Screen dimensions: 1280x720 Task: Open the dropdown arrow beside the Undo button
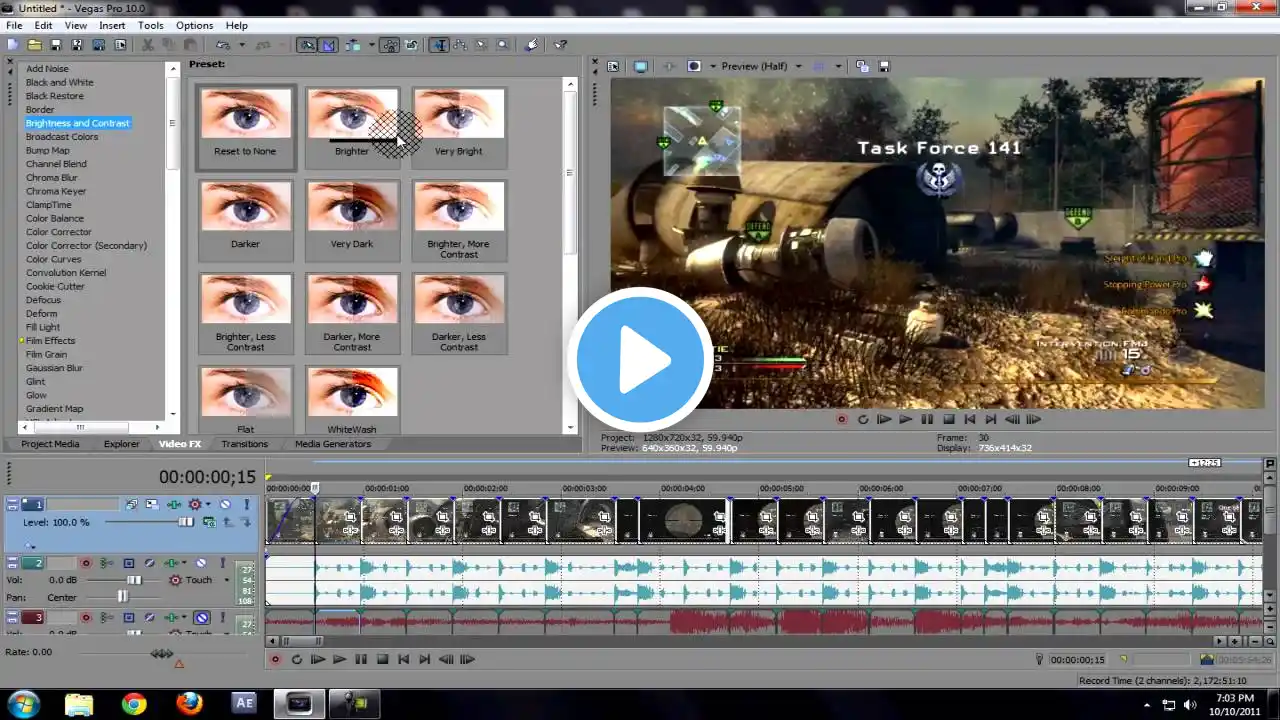[242, 45]
